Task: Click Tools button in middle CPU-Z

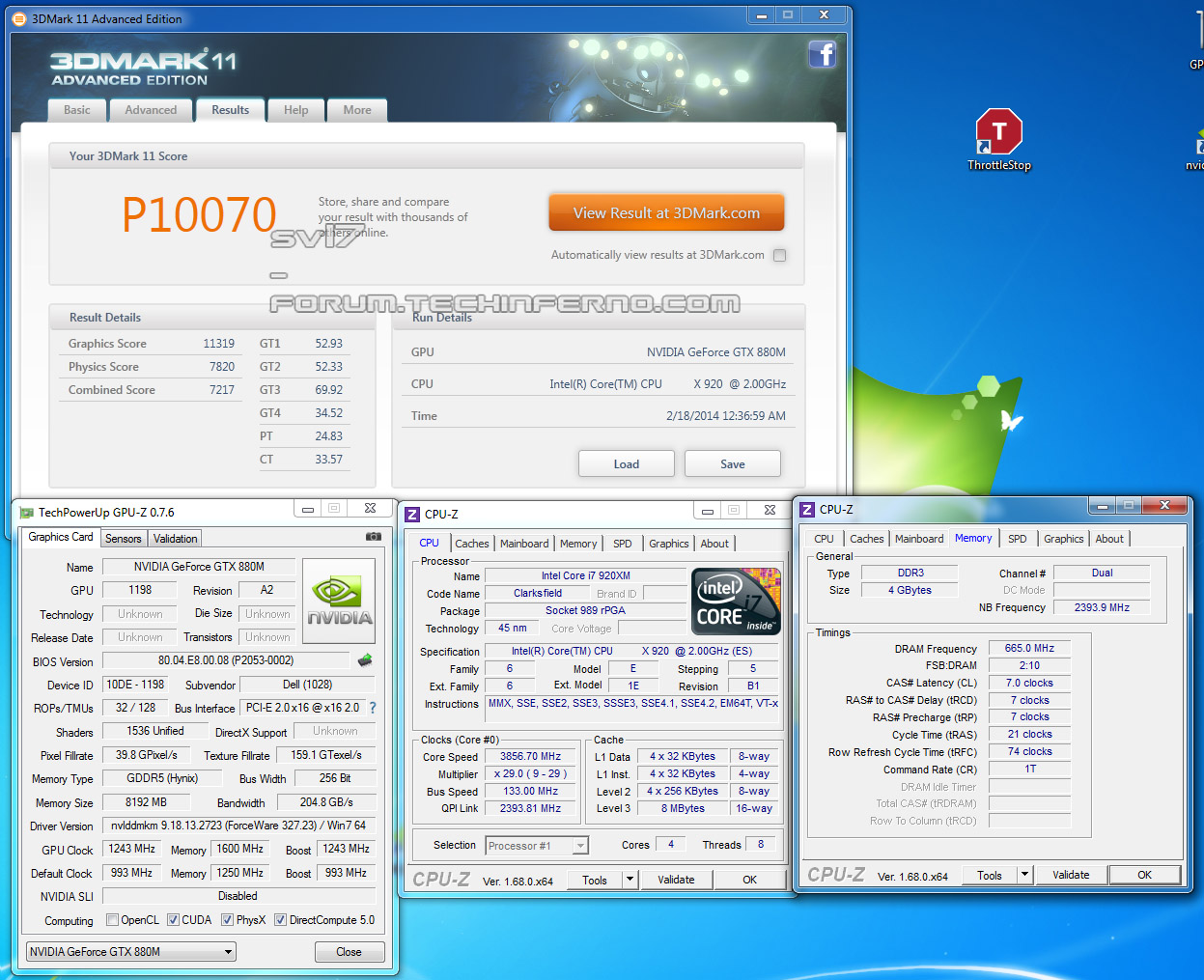Action: [595, 880]
